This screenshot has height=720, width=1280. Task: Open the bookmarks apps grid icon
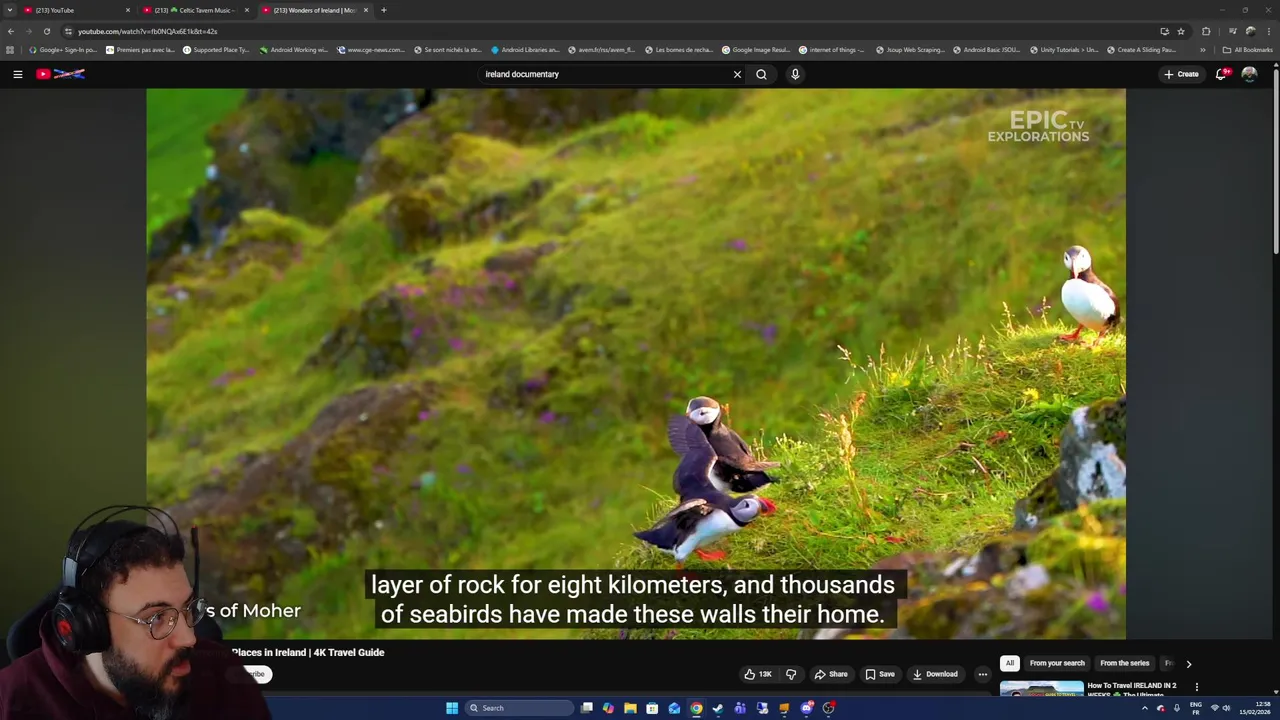10,50
